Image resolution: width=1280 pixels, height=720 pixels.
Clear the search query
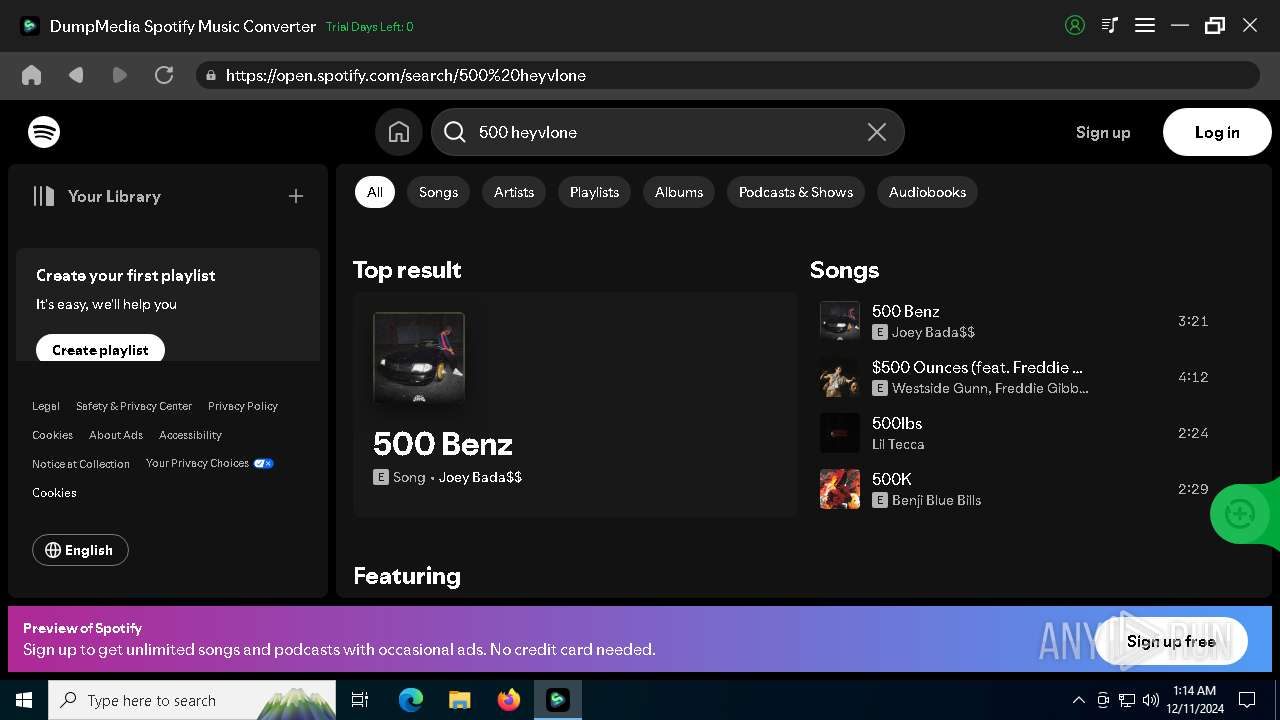877,132
